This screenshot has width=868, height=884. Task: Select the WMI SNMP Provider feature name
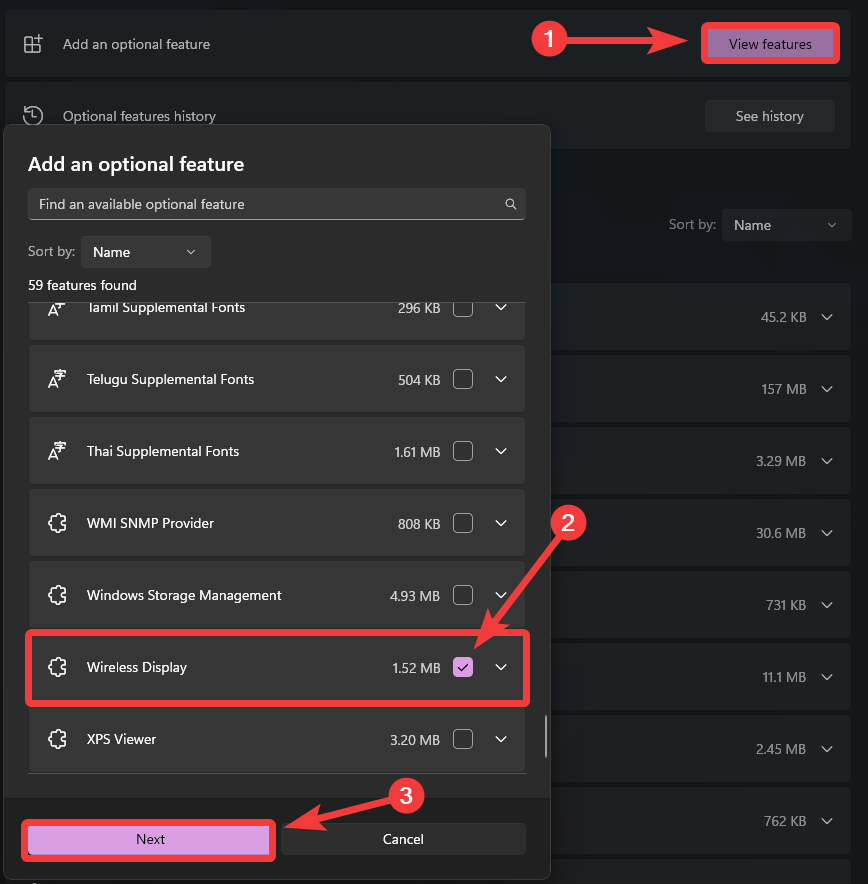click(150, 523)
